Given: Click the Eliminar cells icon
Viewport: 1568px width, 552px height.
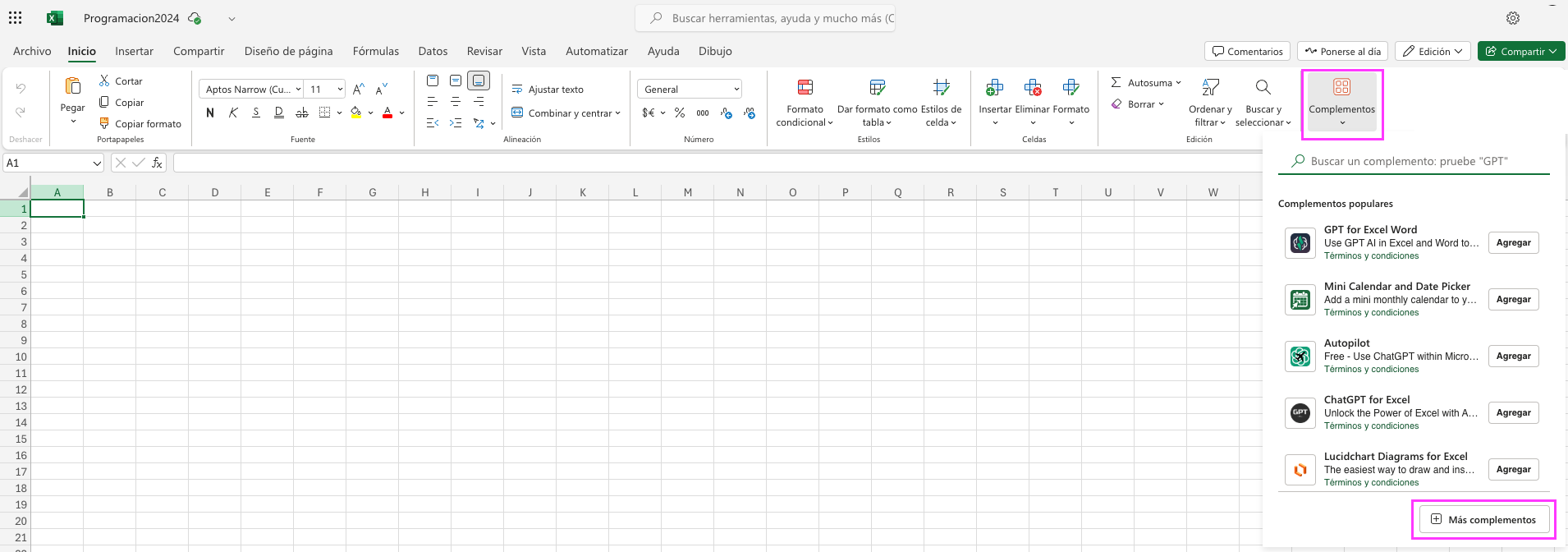Looking at the screenshot, I should (x=1033, y=87).
